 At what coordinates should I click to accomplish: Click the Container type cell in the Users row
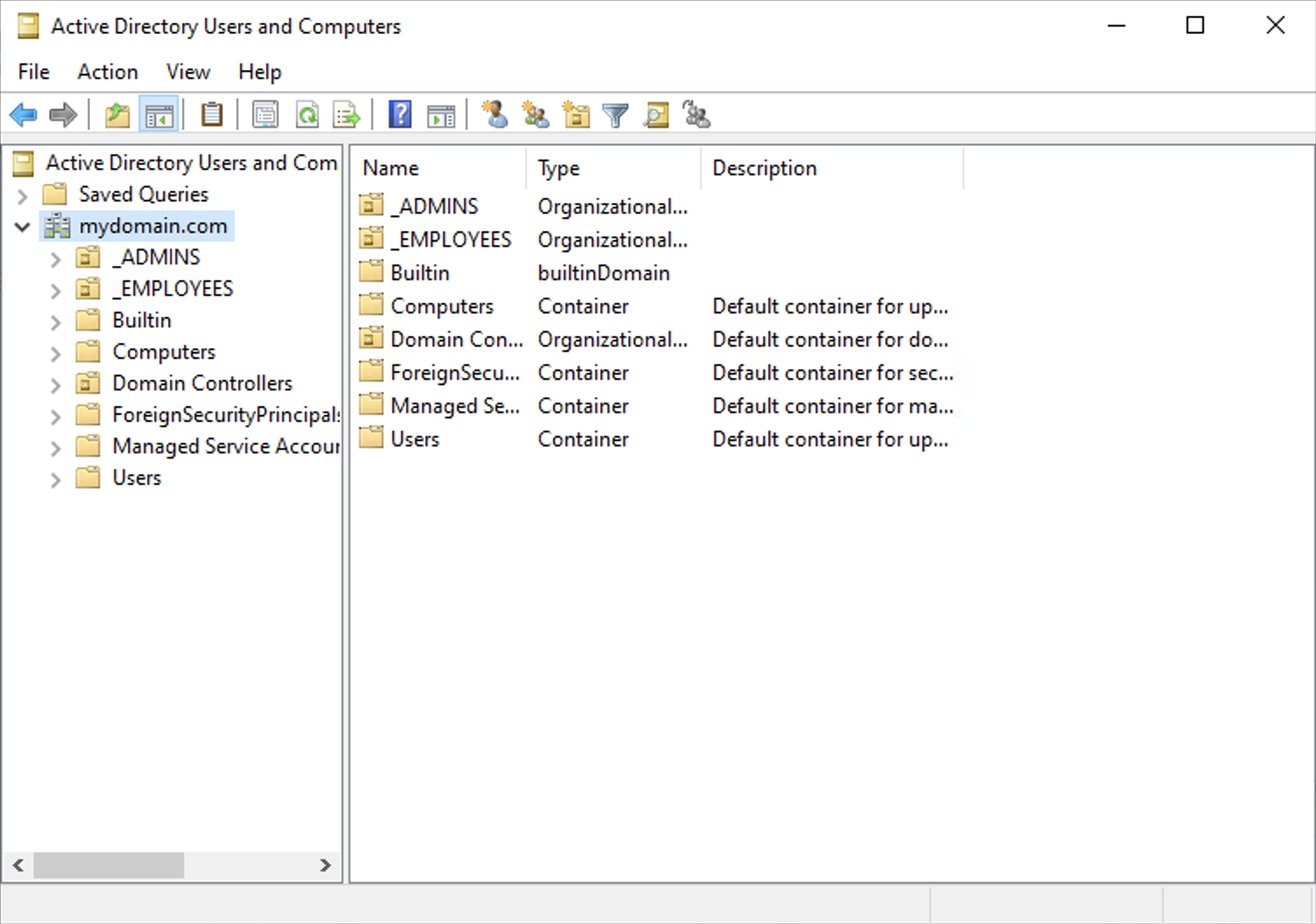click(x=583, y=439)
